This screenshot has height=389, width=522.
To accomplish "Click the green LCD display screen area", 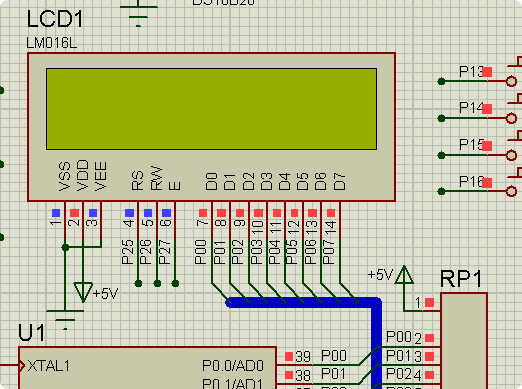I will (x=211, y=109).
